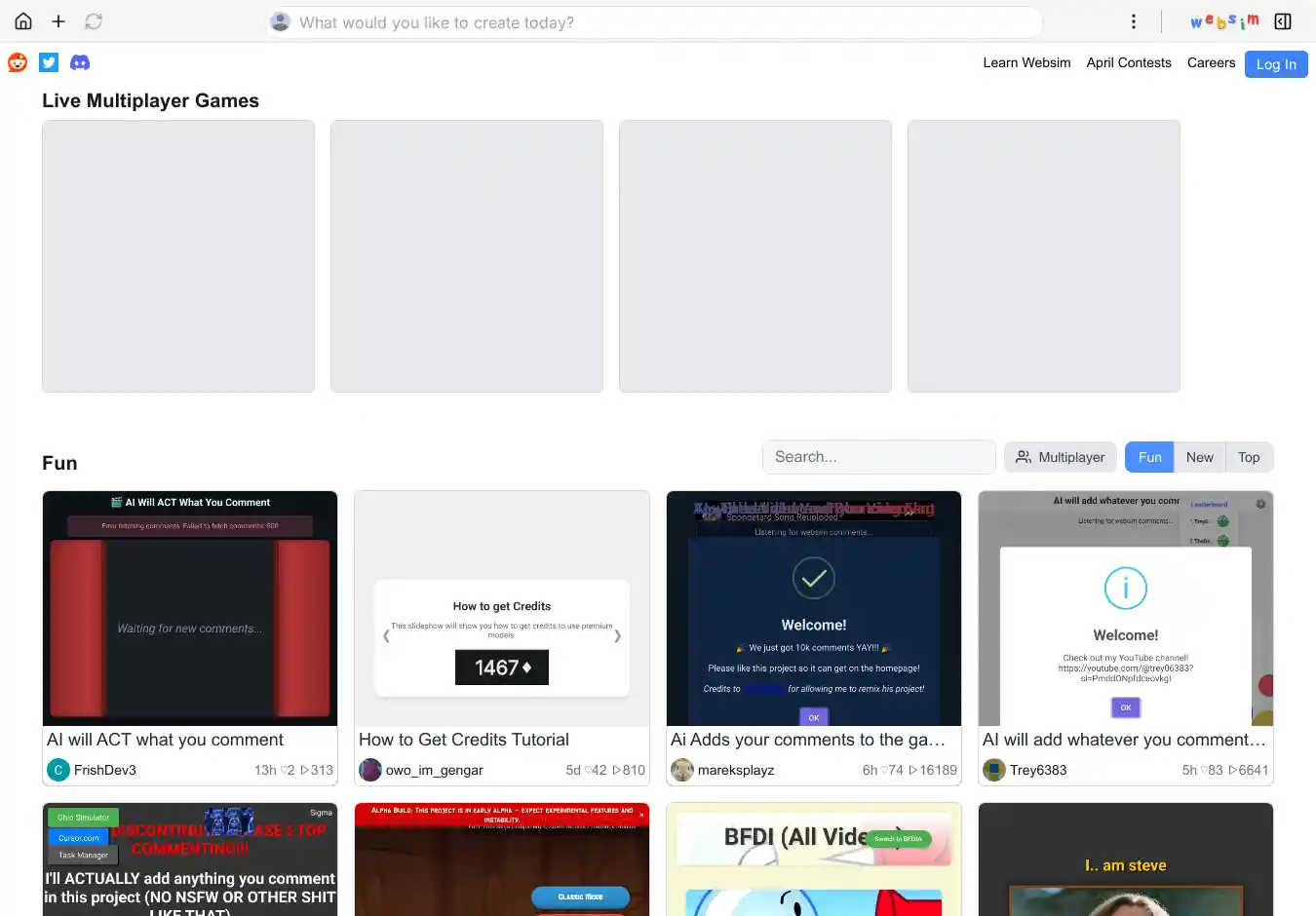Screen dimensions: 1316x916
Task: Switch to the Fun tab
Action: 1149,457
